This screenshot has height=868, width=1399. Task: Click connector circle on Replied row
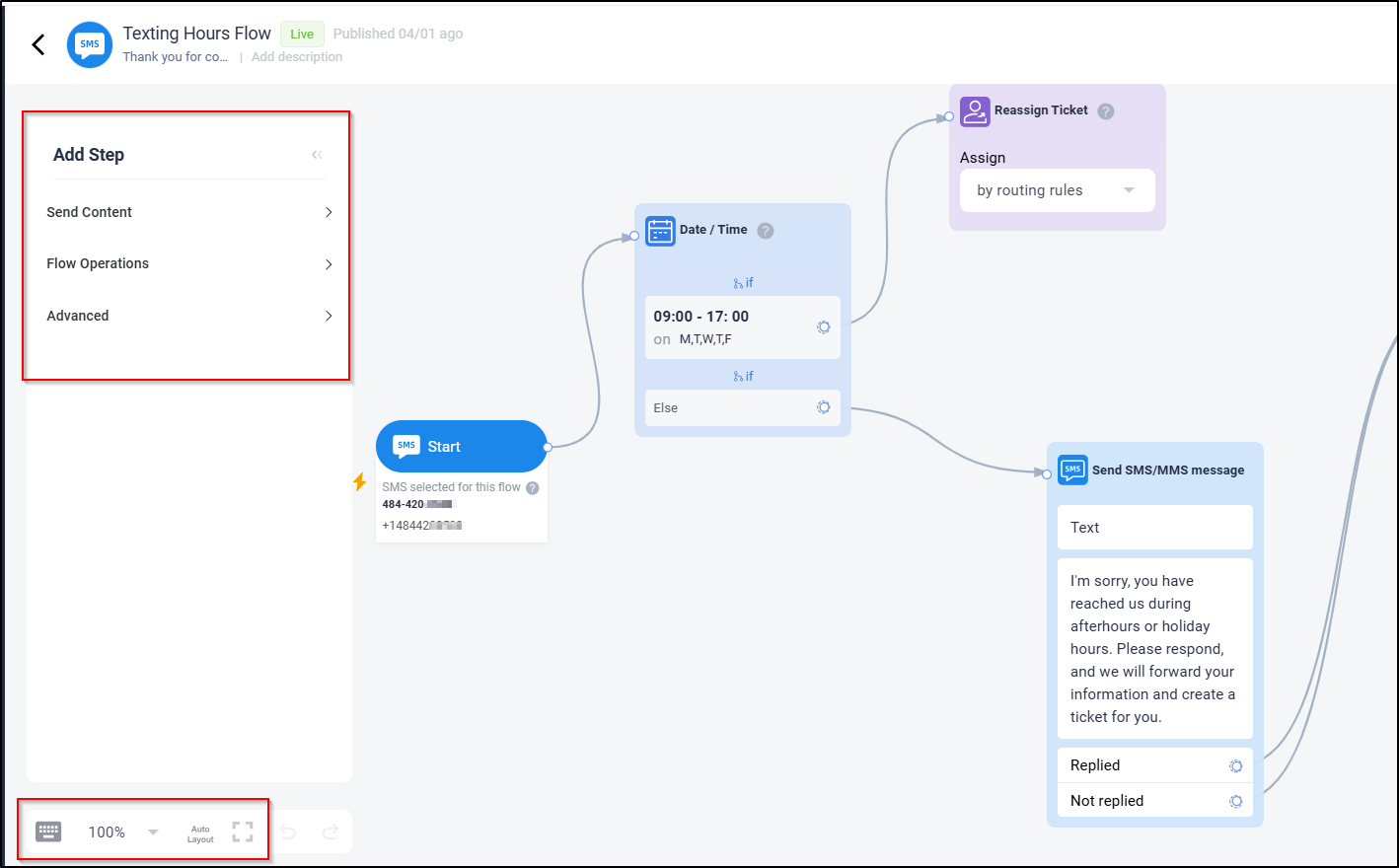pyautogui.click(x=1236, y=766)
